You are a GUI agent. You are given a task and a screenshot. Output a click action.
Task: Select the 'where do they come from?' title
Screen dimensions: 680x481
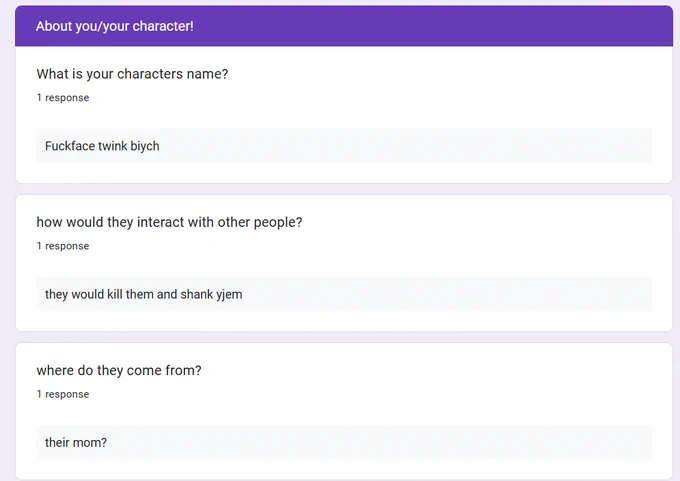(x=119, y=370)
